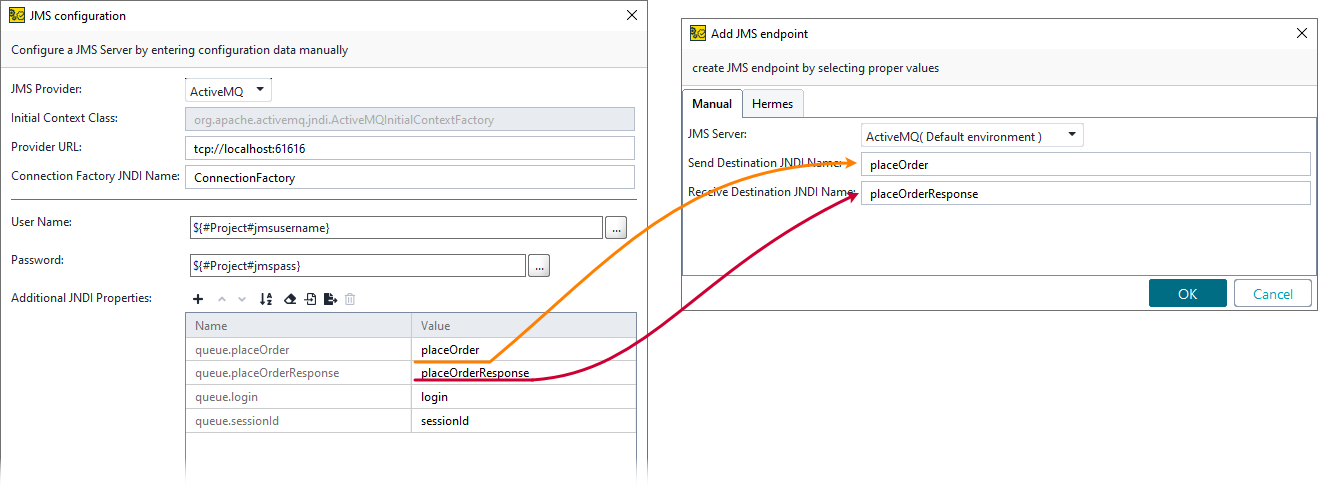The height and width of the screenshot is (488, 1318).
Task: Click the Add JMS endpoint window logo icon
Action: [698, 33]
